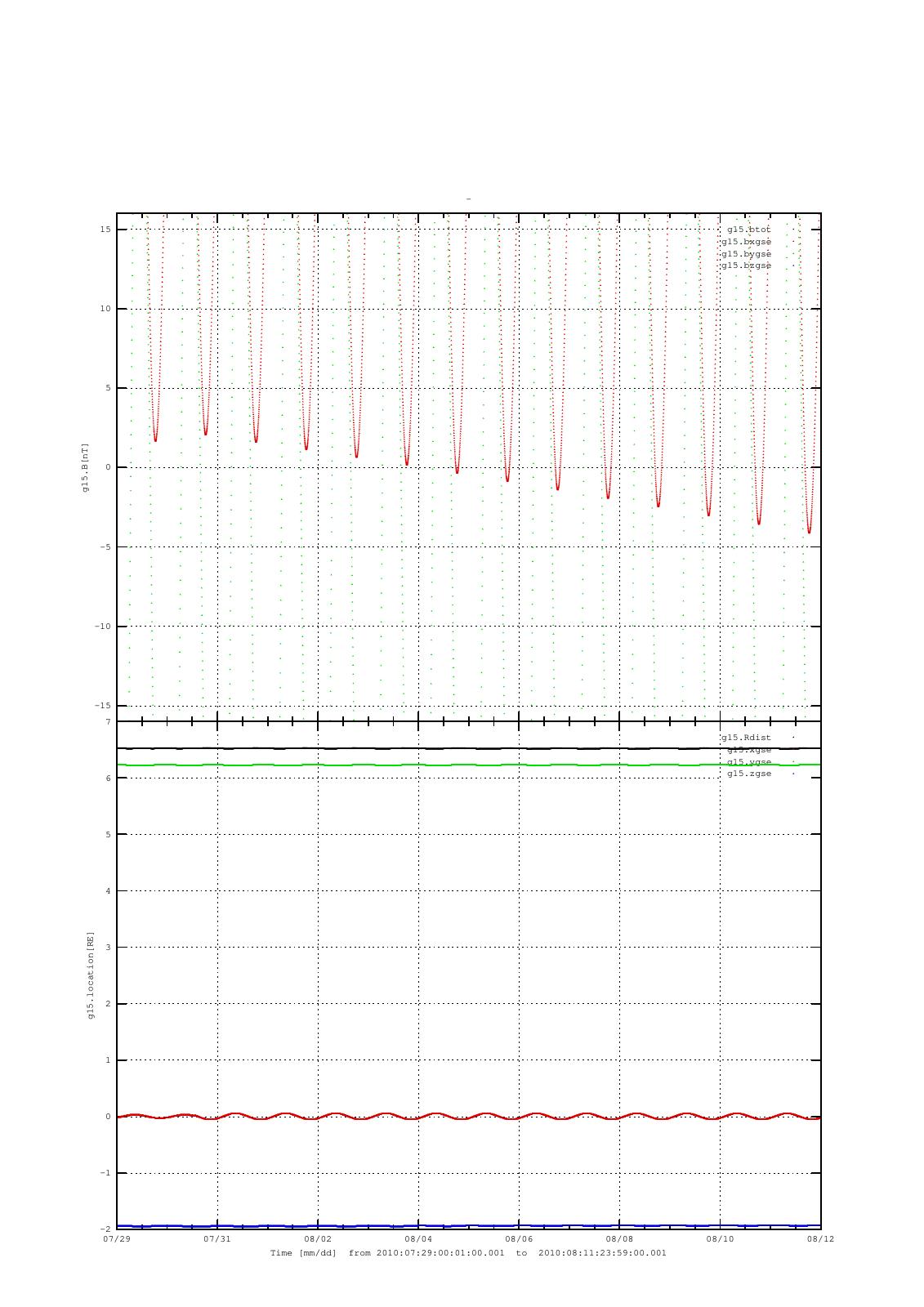This screenshot has width=924, height=1307.
Task: Click the 1 tick on the location axis
Action: coord(109,1060)
